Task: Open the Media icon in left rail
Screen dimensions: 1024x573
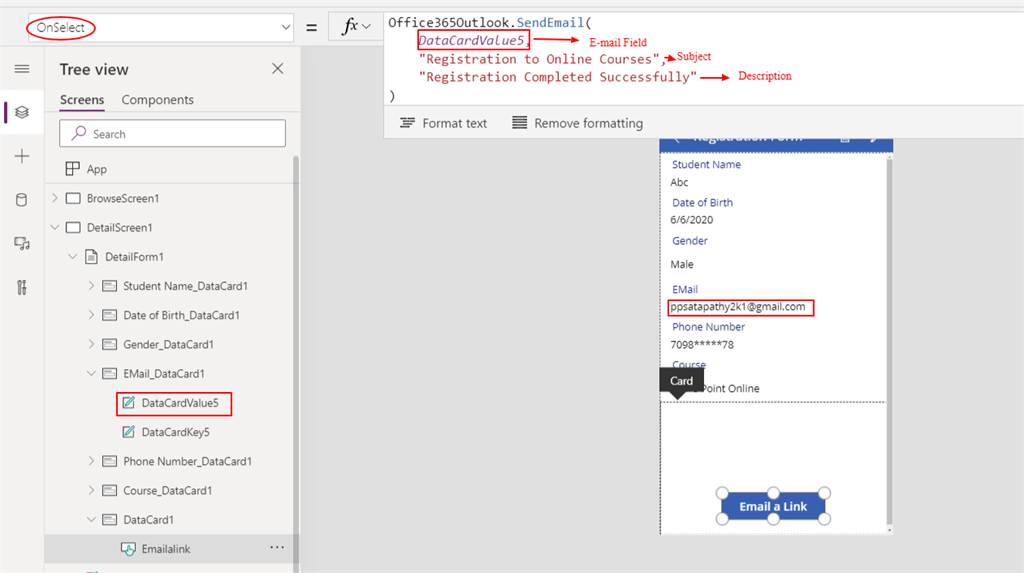Action: [22, 244]
